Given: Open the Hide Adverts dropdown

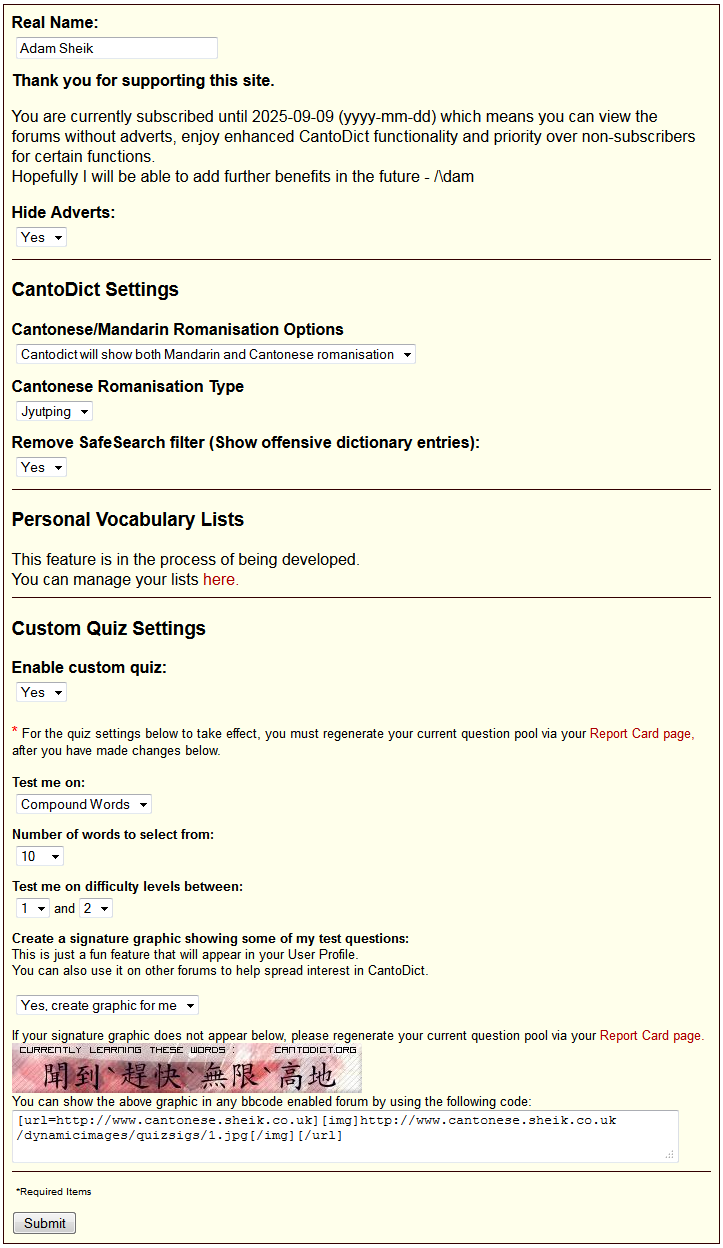Looking at the screenshot, I should pyautogui.click(x=41, y=237).
